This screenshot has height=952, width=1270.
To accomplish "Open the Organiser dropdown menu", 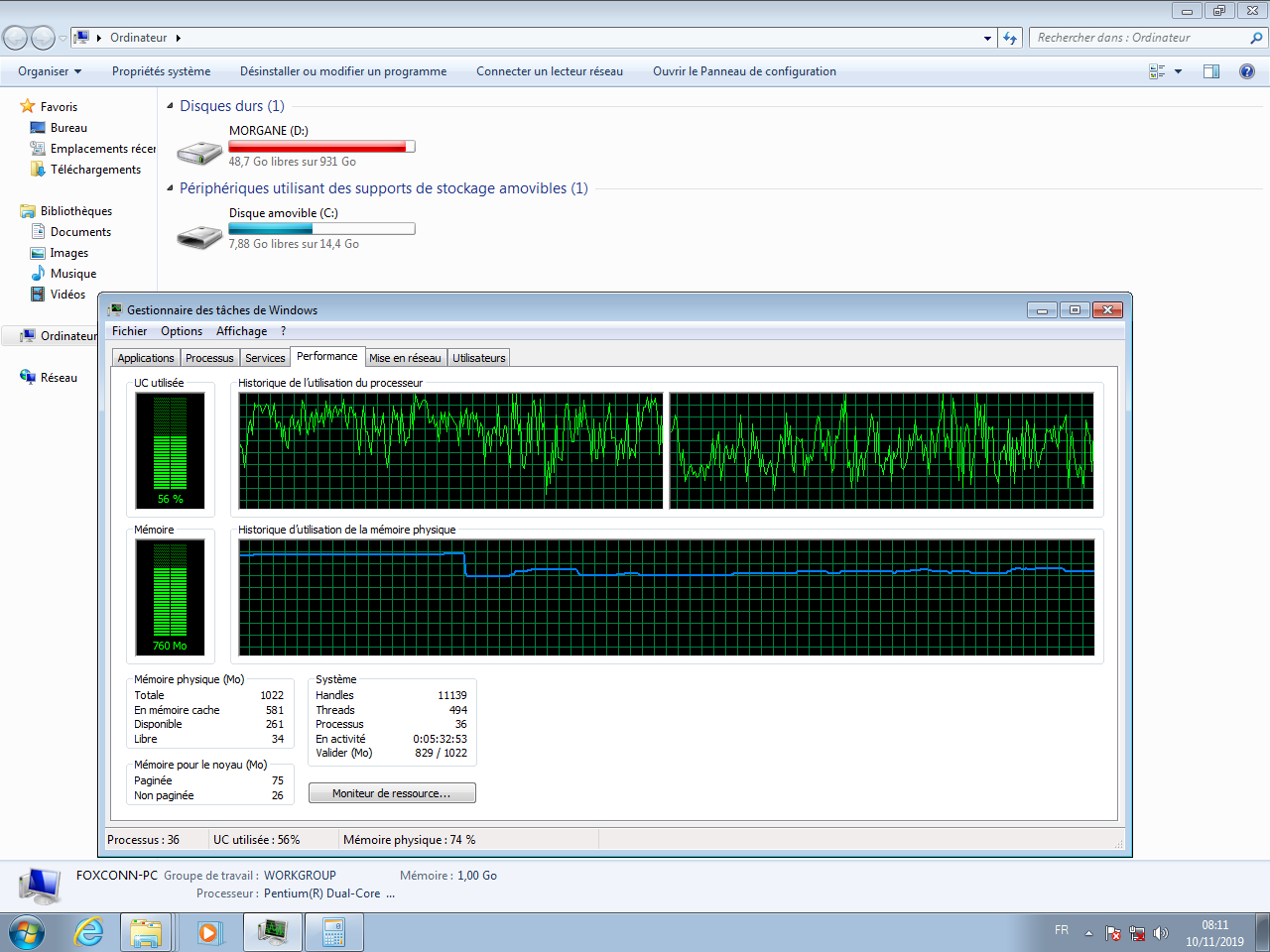I will pos(50,71).
